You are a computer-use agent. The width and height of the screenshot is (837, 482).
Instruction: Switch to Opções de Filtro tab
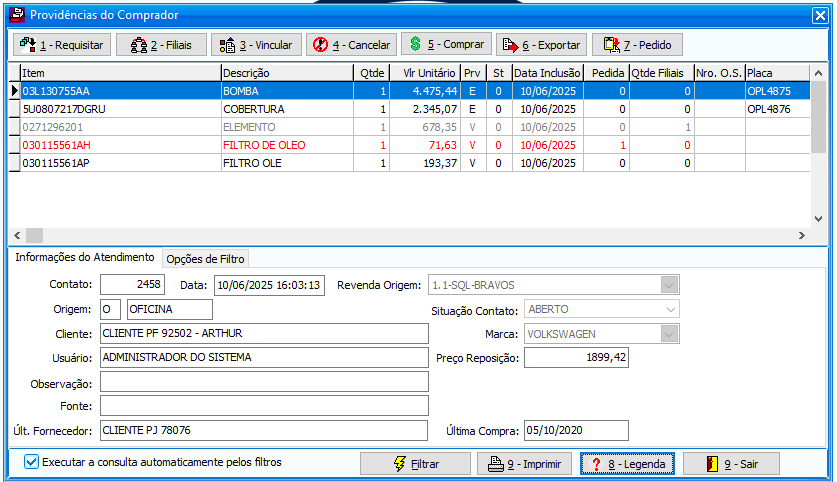tap(206, 259)
